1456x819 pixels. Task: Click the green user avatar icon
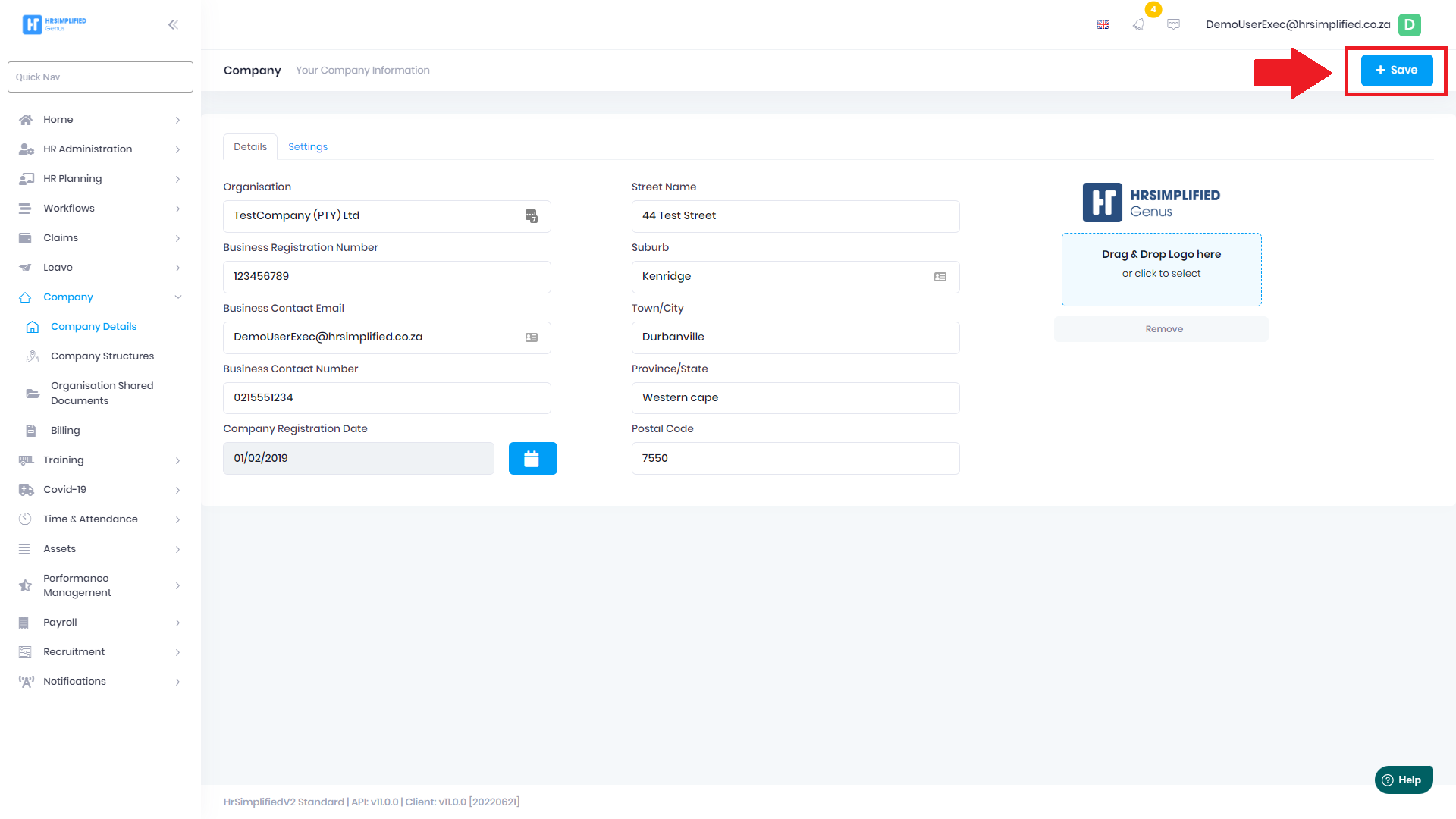pos(1409,24)
